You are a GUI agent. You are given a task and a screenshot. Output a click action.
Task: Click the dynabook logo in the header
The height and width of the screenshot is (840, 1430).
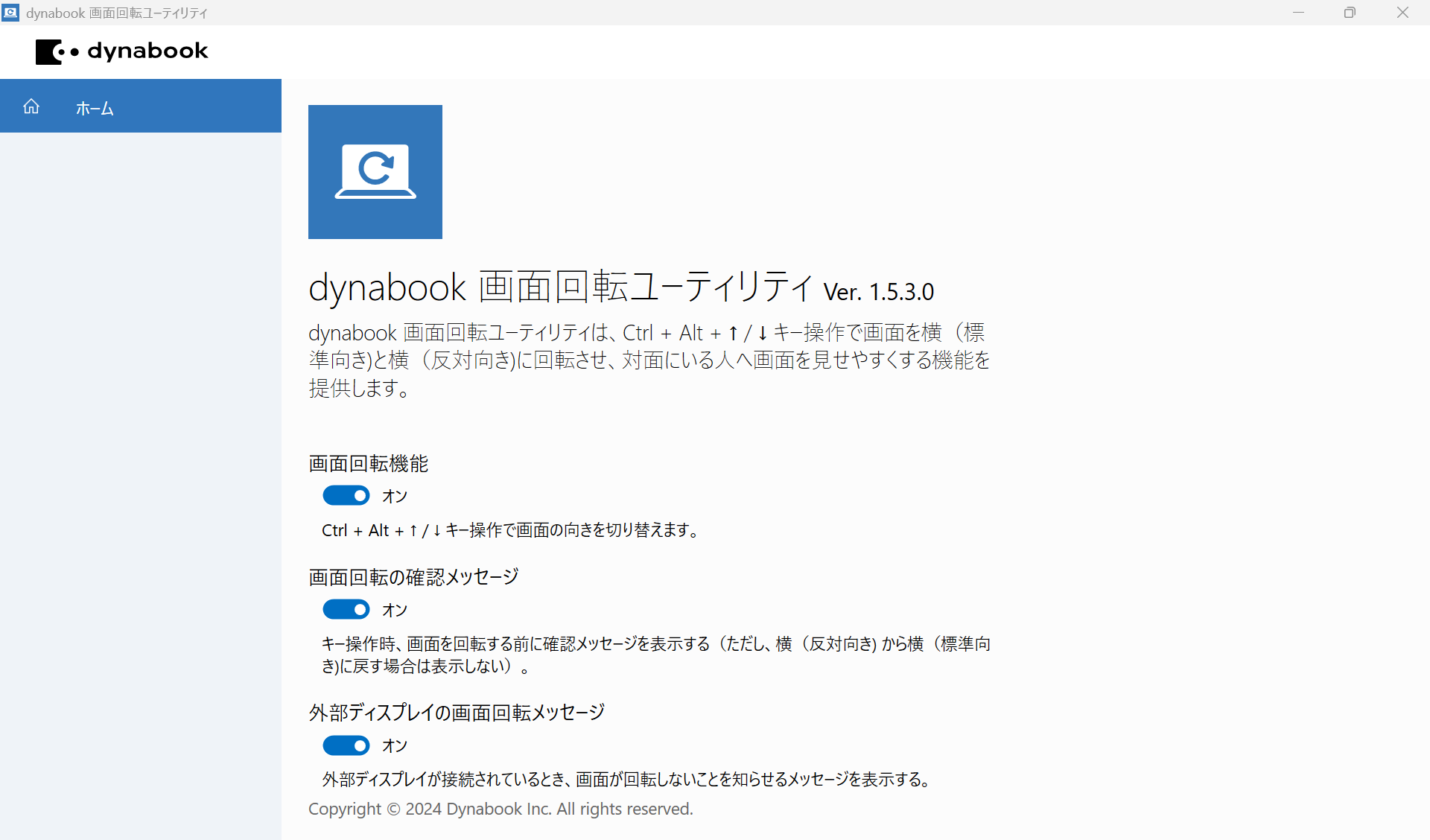tap(122, 51)
